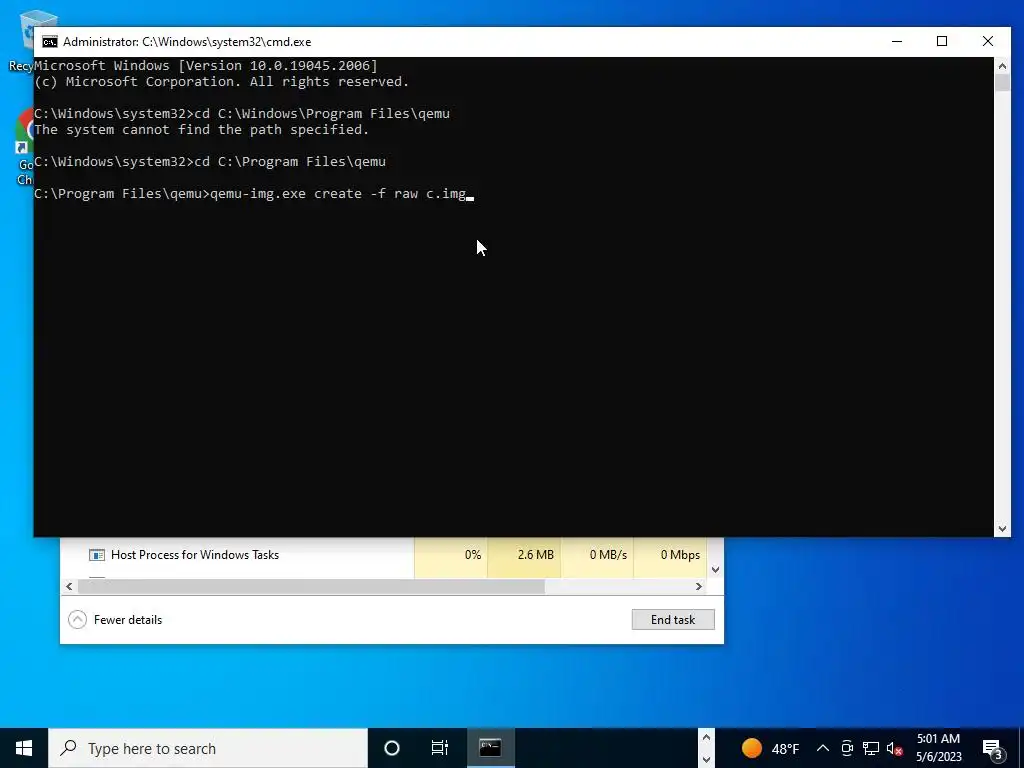Click the taskbar toolbar up arrow
Image resolution: width=1024 pixels, height=768 pixels.
click(x=706, y=737)
